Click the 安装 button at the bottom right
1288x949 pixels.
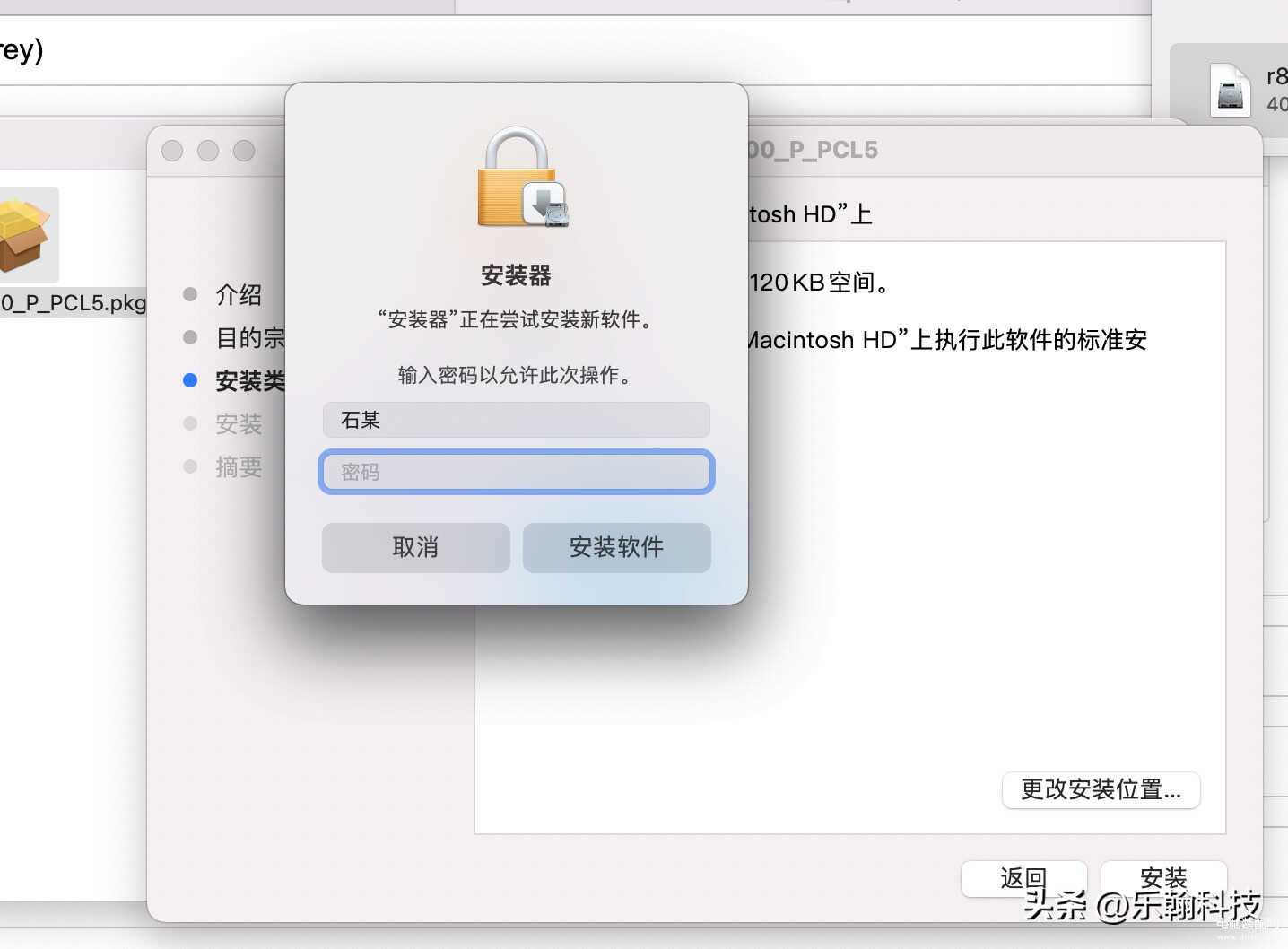pos(1163,878)
